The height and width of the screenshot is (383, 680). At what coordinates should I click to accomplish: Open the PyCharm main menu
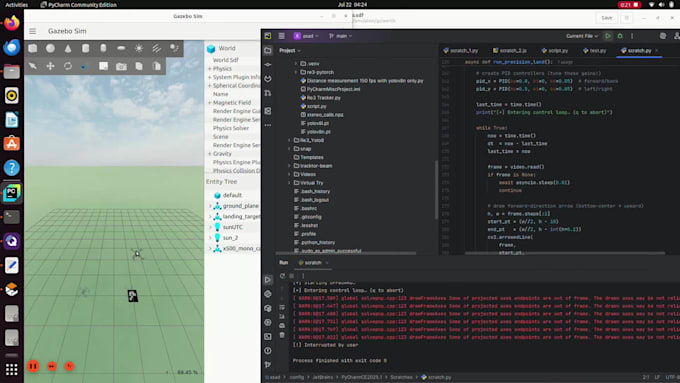(x=281, y=36)
